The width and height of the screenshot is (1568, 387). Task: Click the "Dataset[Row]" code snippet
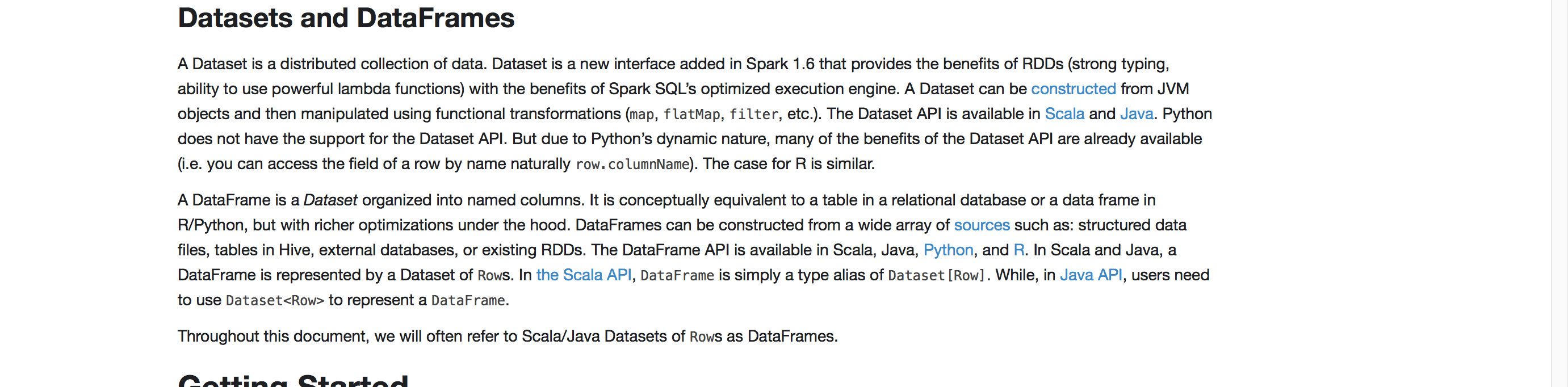coord(936,276)
